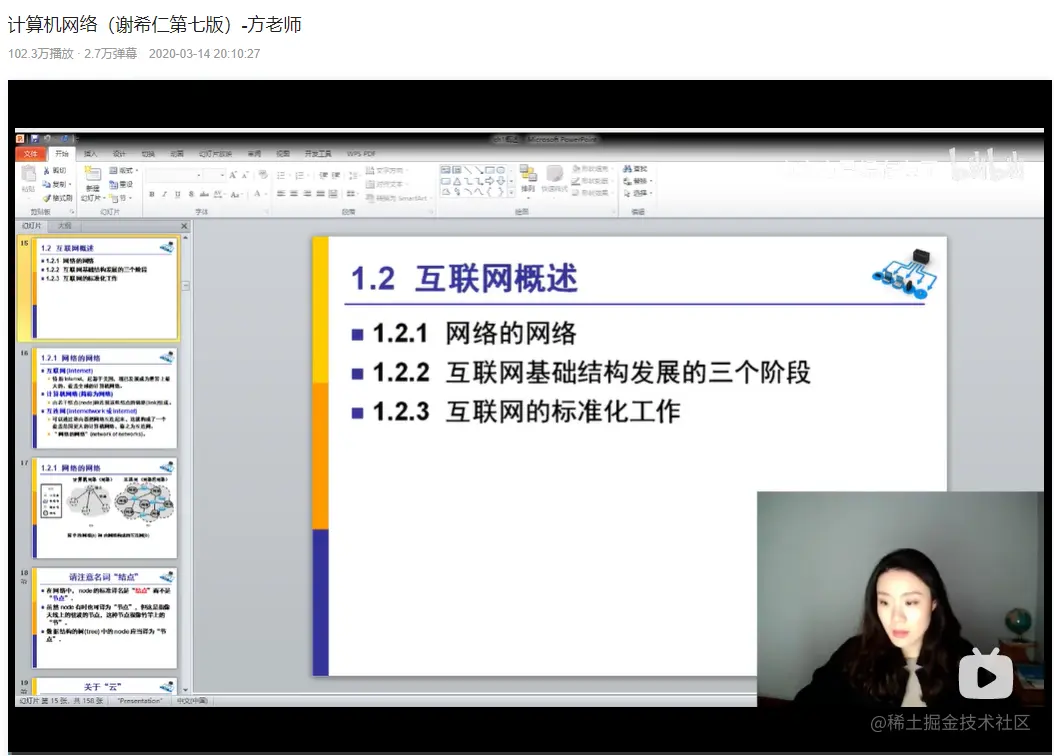Click the Increase Indent icon
This screenshot has width=1054, height=756.
[x=335, y=175]
